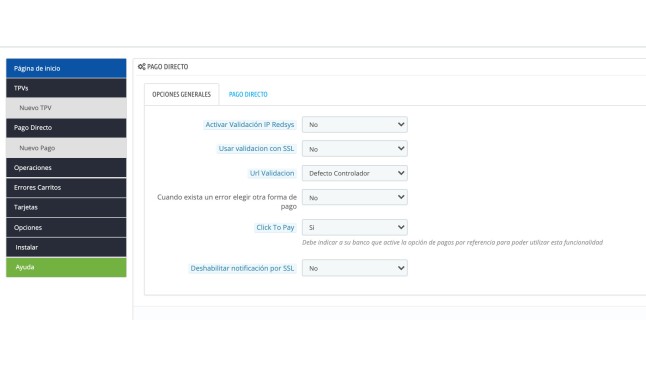Click label Cuando exista un error elegir otra forma
646x366 pixels.
point(227,202)
